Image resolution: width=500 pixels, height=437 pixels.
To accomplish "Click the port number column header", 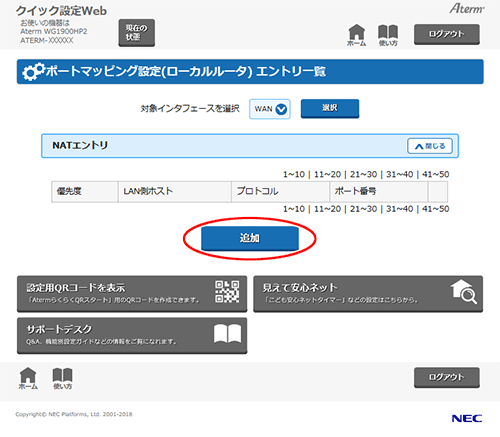I will click(x=379, y=192).
